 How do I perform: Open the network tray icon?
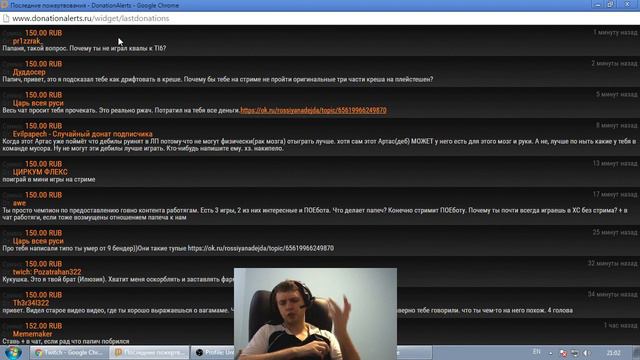point(575,353)
